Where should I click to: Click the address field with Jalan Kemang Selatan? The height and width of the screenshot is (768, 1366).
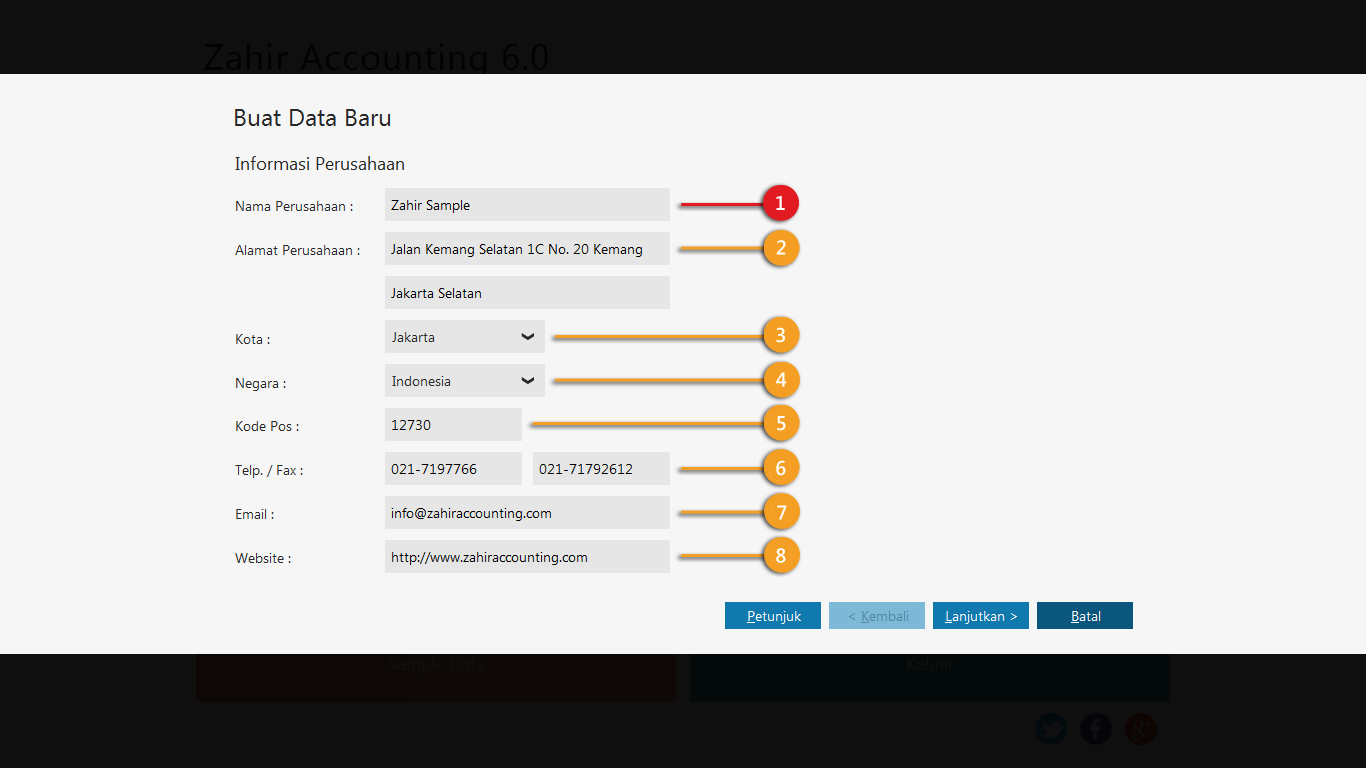[x=527, y=249]
